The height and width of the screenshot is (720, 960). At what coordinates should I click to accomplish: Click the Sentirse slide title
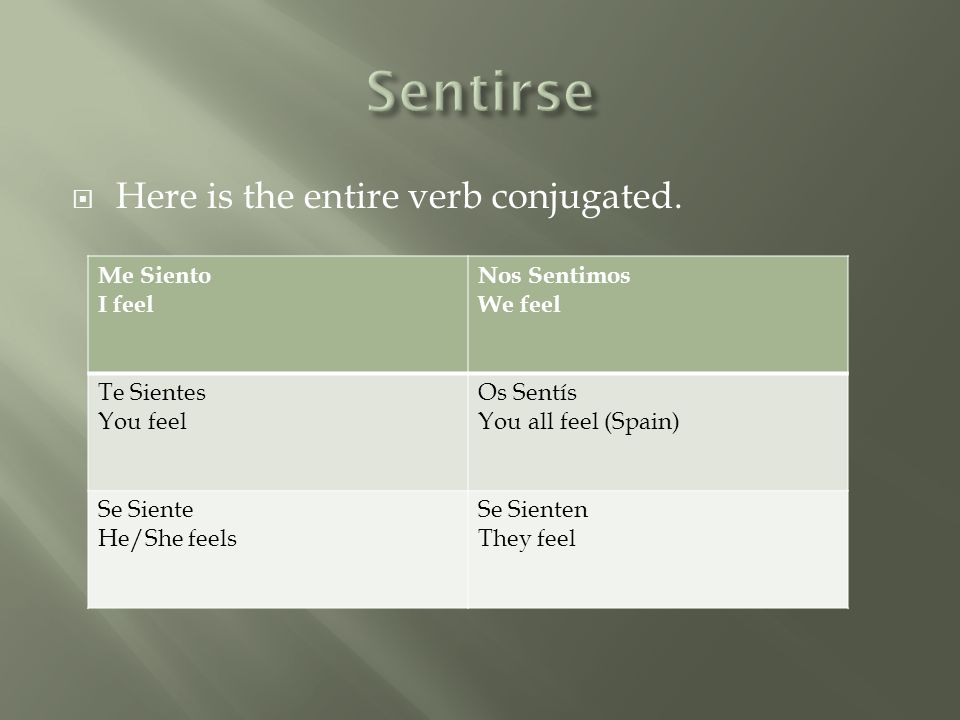481,92
